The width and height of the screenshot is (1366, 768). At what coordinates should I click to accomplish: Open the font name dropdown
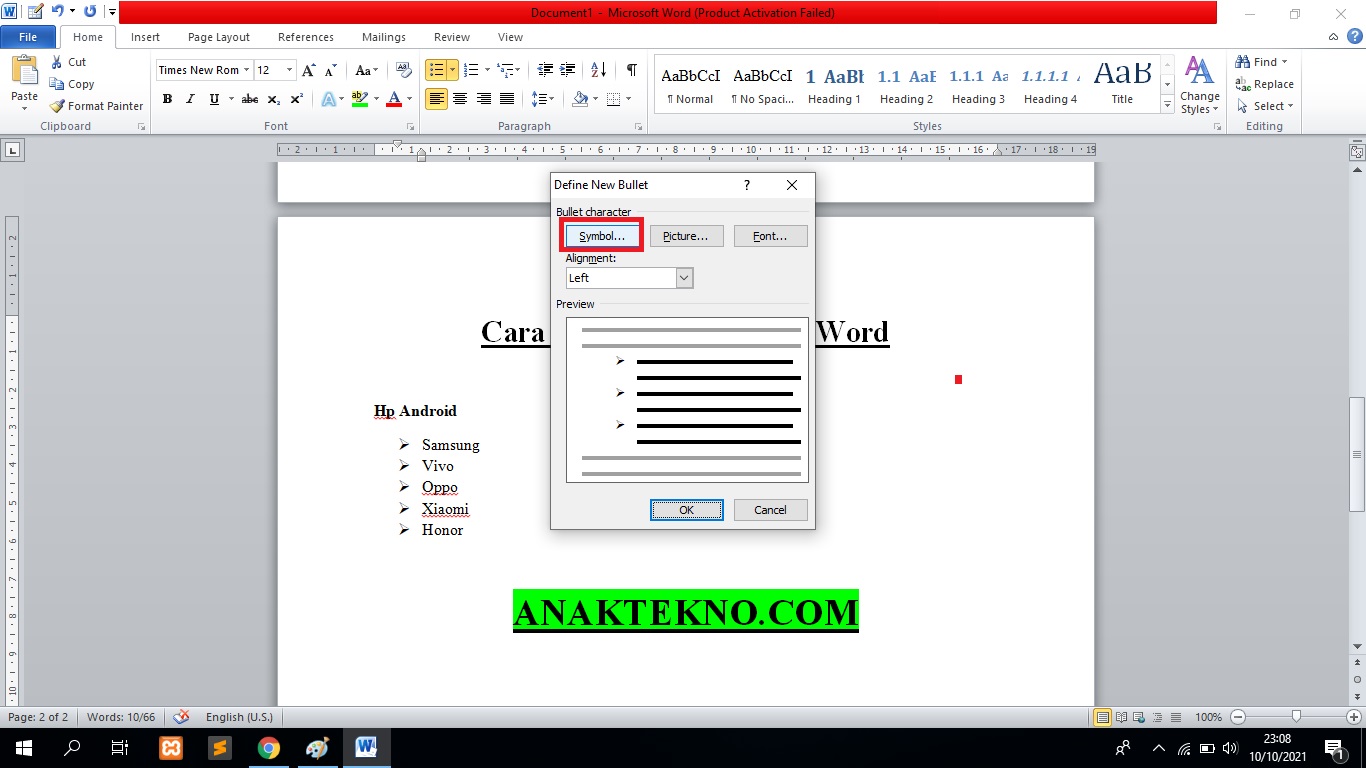coord(246,70)
